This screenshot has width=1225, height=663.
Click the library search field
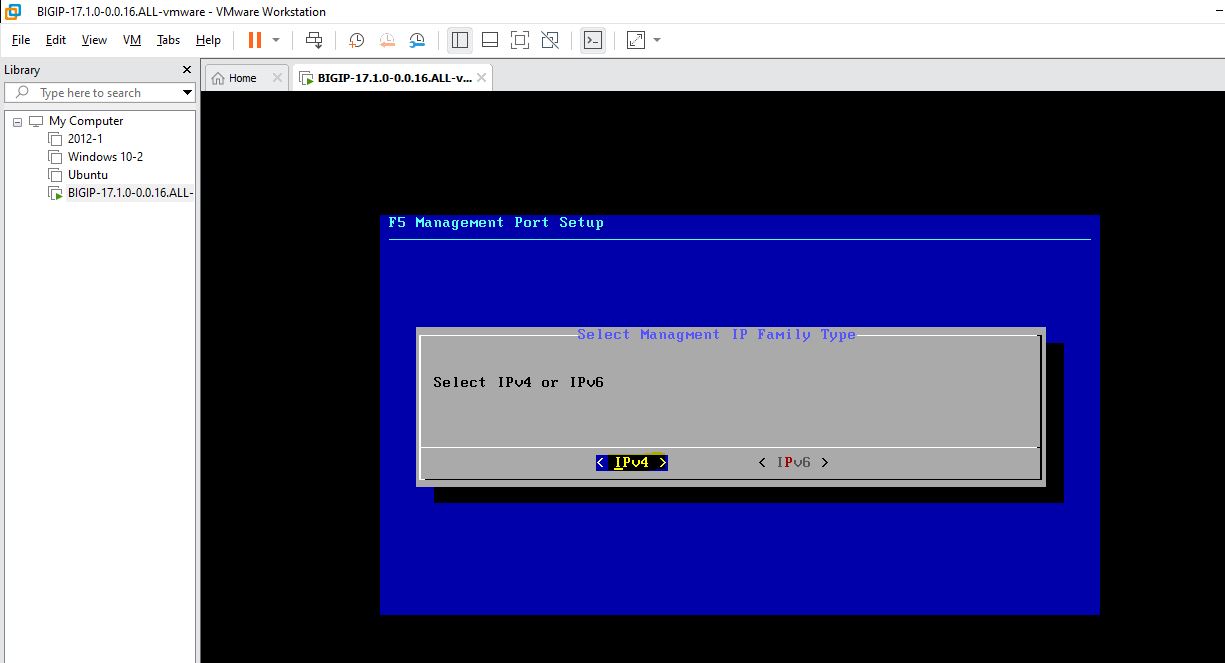click(x=100, y=93)
